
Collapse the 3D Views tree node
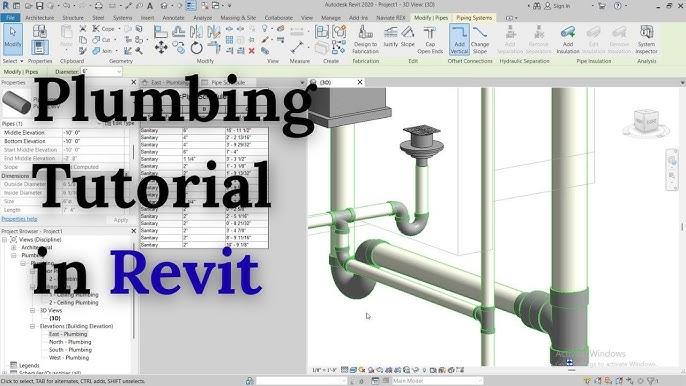click(x=32, y=310)
